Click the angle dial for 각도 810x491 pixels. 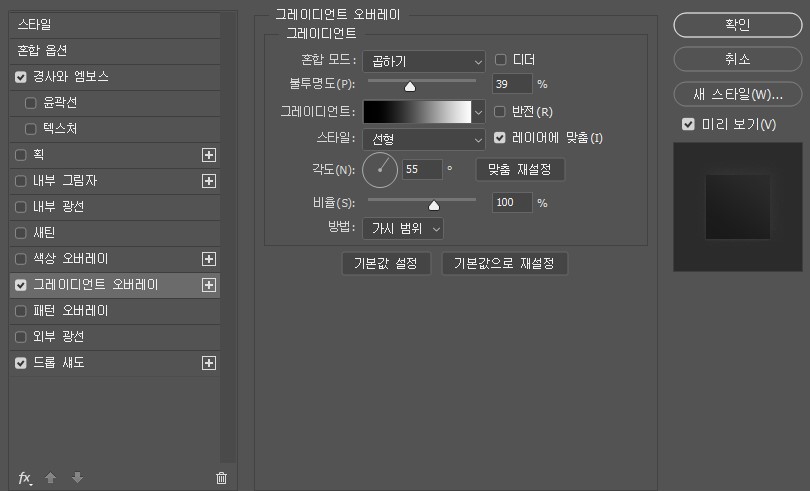click(x=380, y=170)
